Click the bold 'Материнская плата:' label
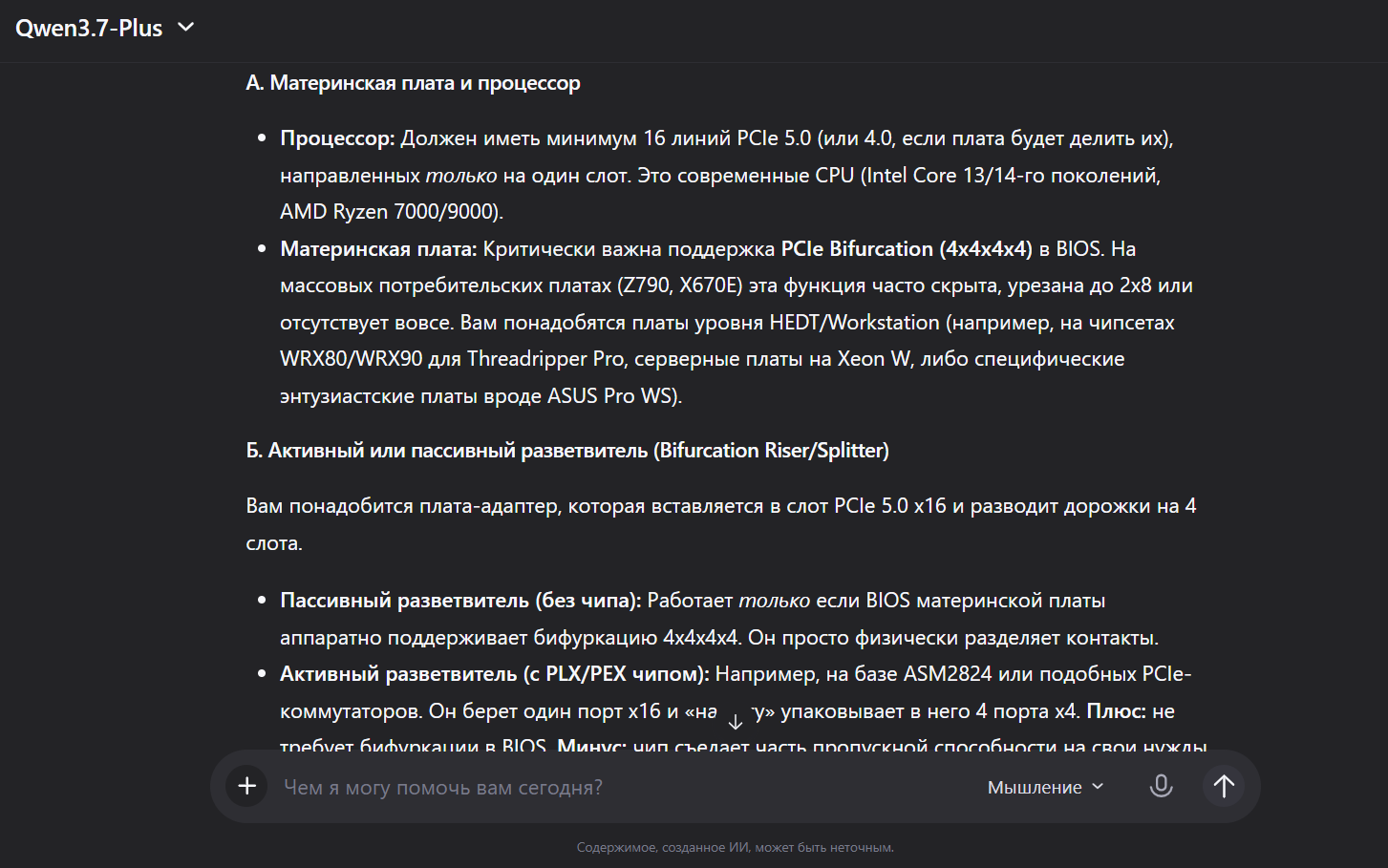Screen dimensions: 1388x868 [x=378, y=249]
